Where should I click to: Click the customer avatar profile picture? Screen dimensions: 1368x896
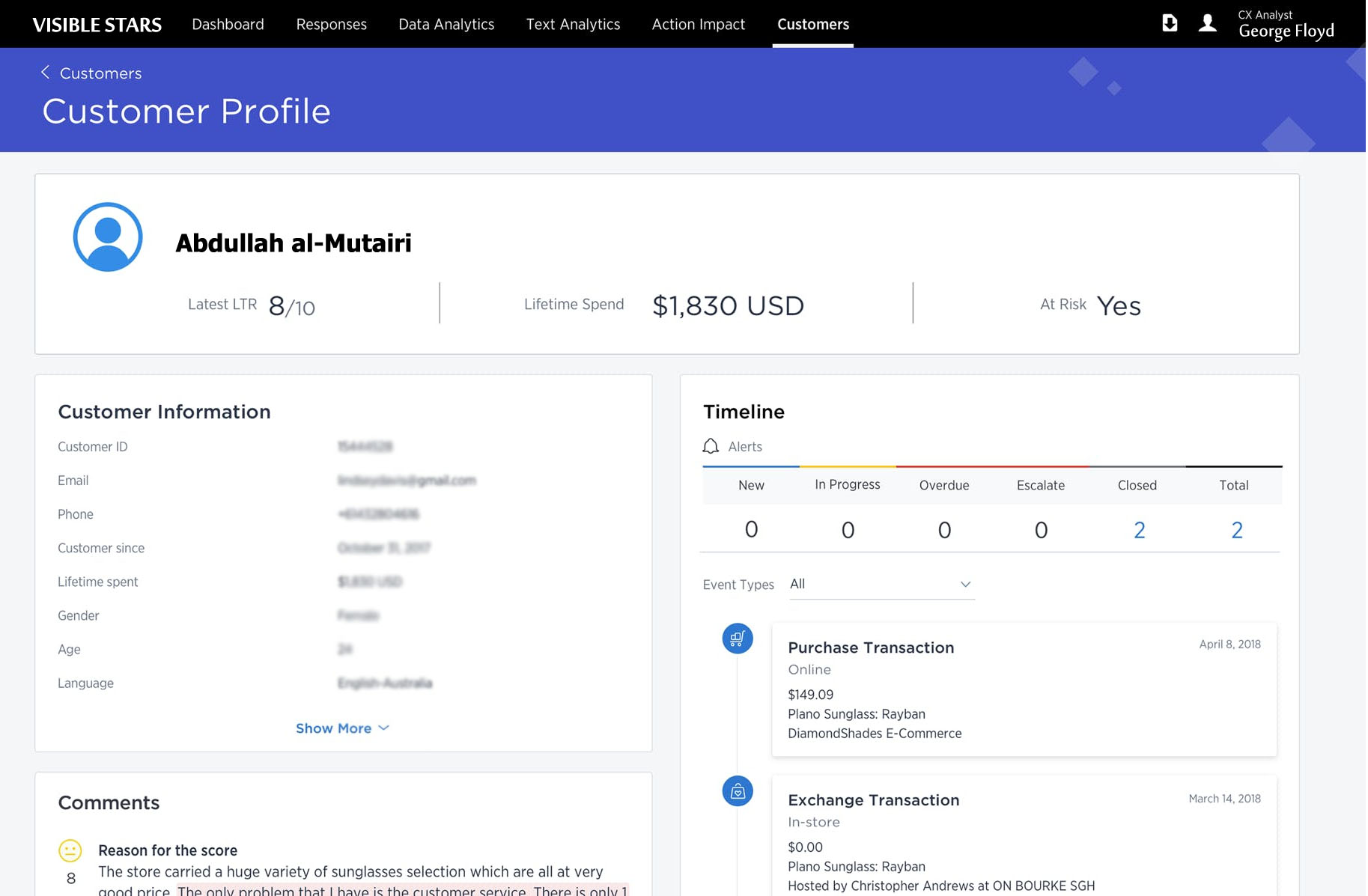[x=108, y=237]
